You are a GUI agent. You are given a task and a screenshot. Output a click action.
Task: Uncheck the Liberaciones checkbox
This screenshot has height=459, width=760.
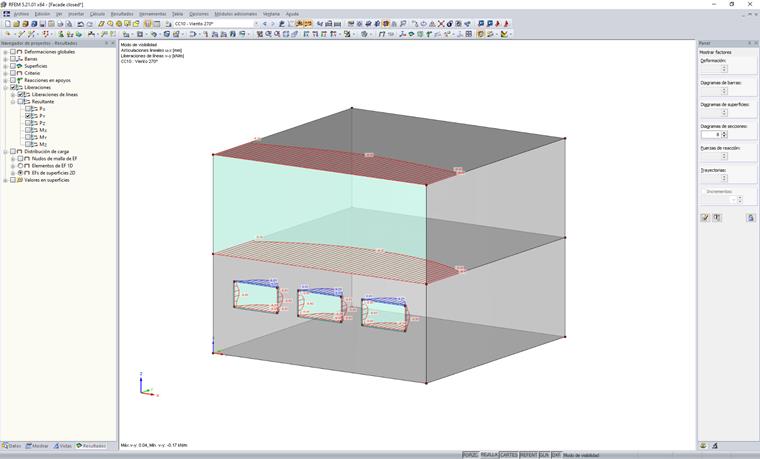click(x=13, y=88)
